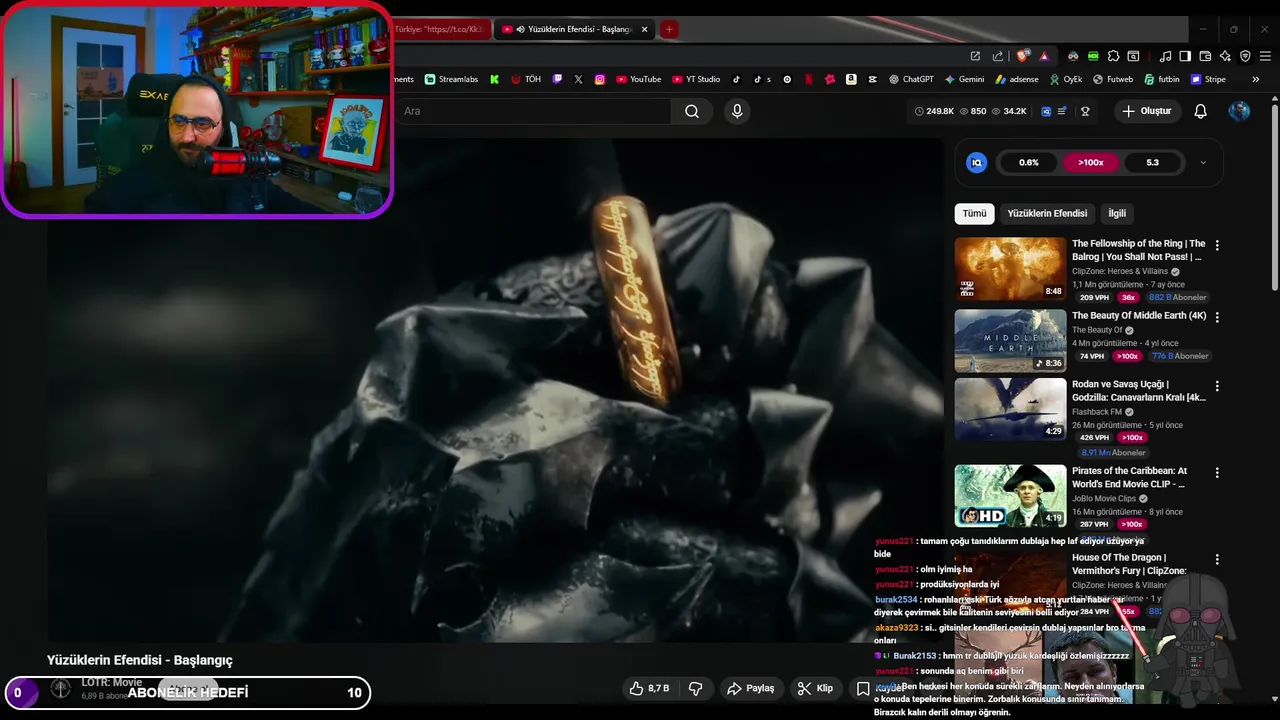The image size is (1280, 720).
Task: Open the futbin bookmark
Action: pos(1162,79)
